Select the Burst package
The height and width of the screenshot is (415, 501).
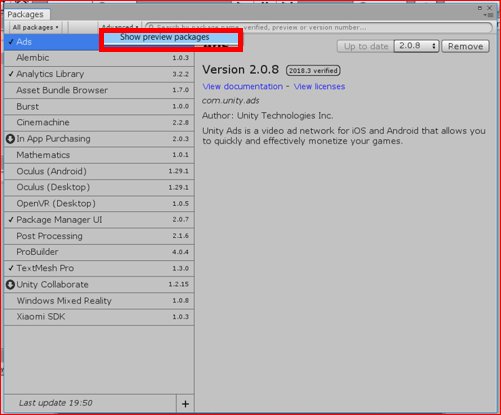99,107
